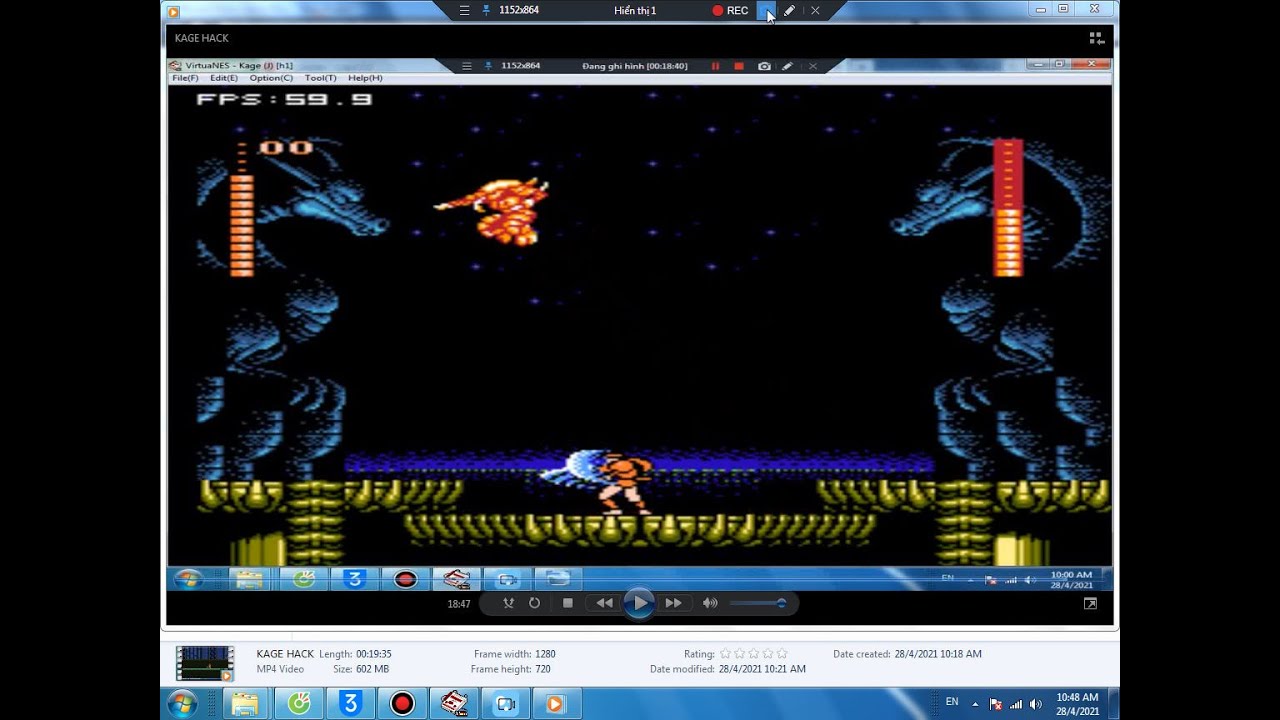
Task: Show hidden system tray icons
Action: pyautogui.click(x=975, y=704)
